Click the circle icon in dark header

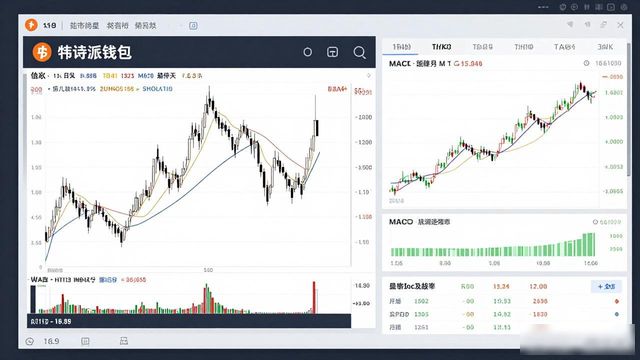click(x=308, y=52)
